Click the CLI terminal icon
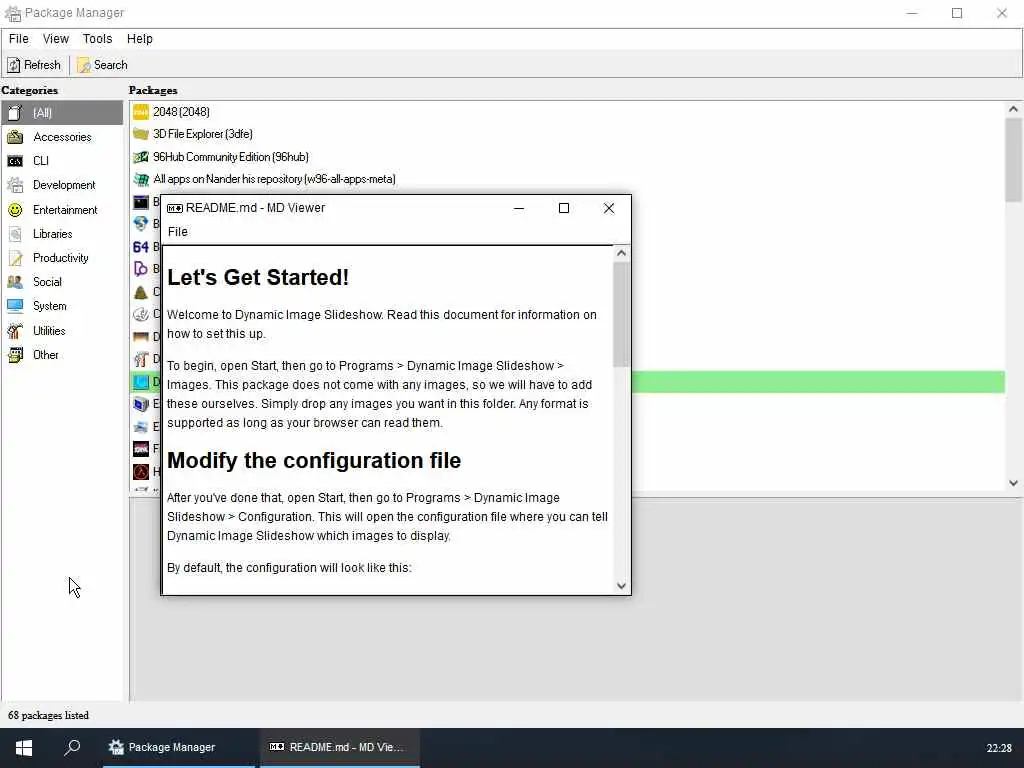 [x=15, y=161]
